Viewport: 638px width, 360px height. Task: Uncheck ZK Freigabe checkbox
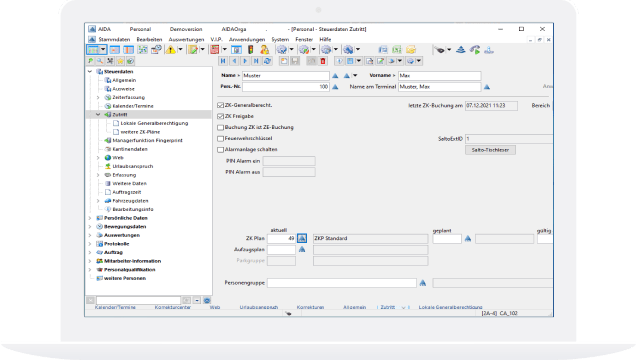pos(221,116)
